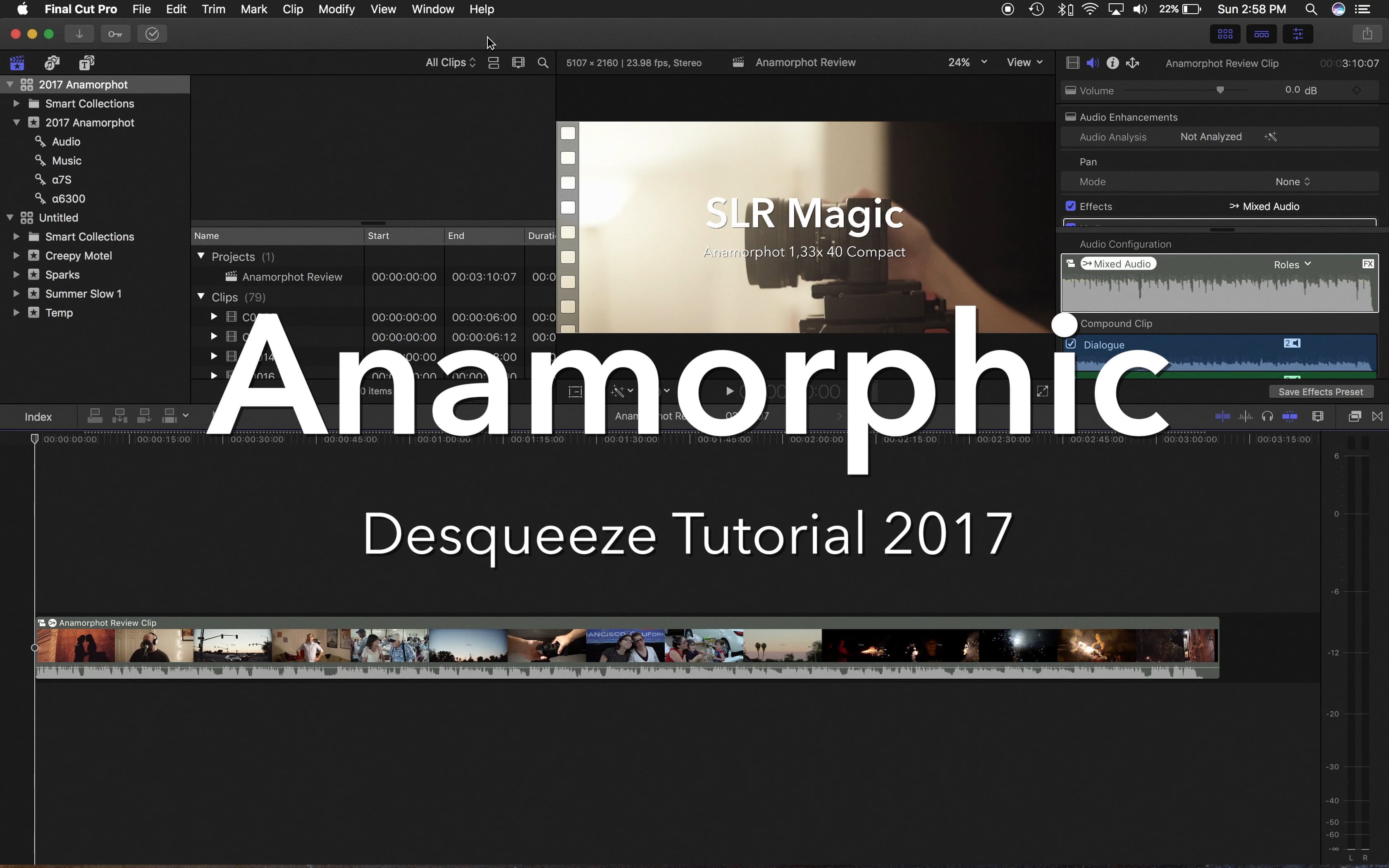Open the All Clips filter dropdown
Image resolution: width=1389 pixels, height=868 pixels.
point(450,62)
